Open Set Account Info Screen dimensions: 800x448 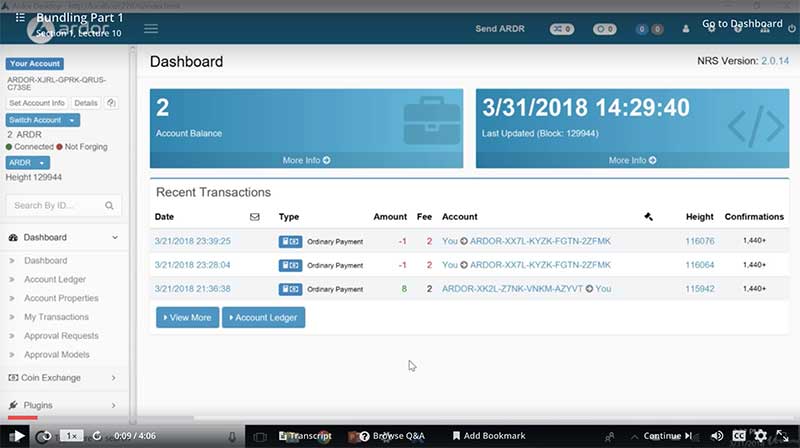(37, 103)
